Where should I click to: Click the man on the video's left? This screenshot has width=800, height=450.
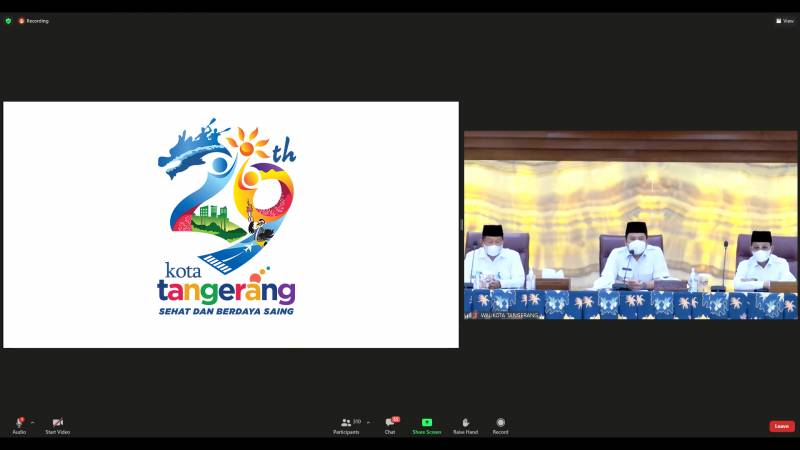pyautogui.click(x=492, y=260)
